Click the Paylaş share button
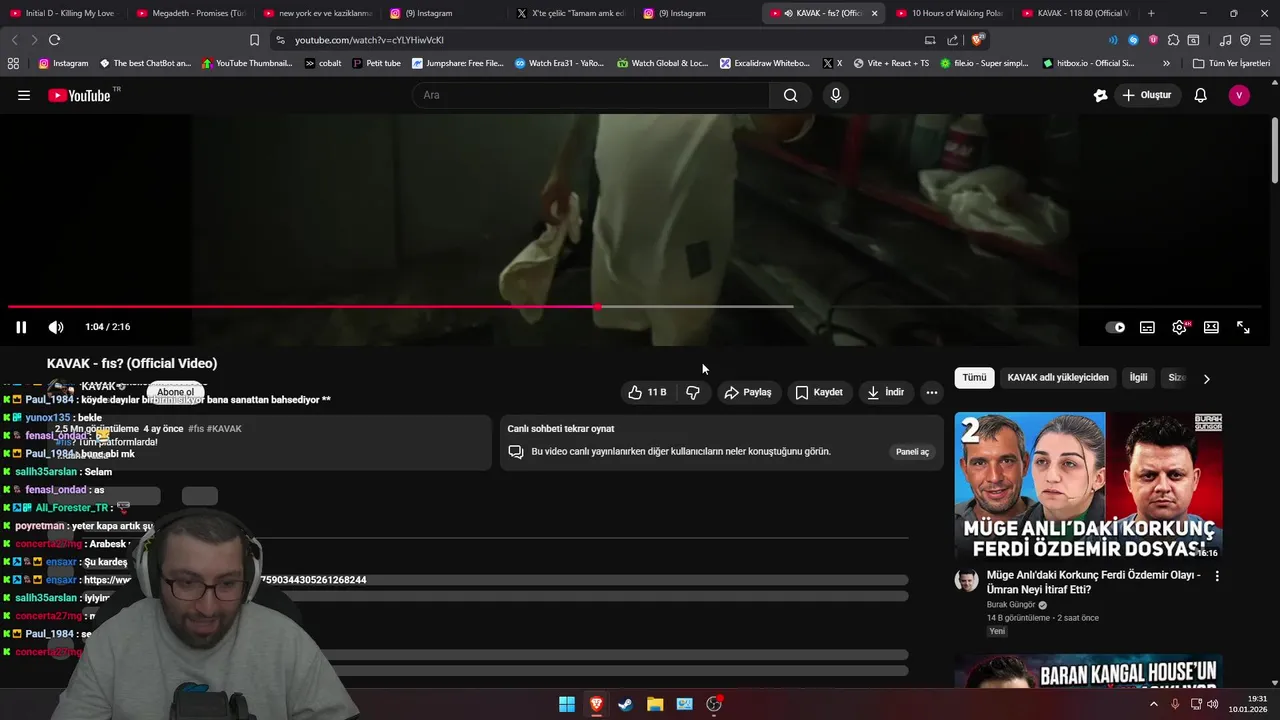This screenshot has height=720, width=1280. click(748, 392)
